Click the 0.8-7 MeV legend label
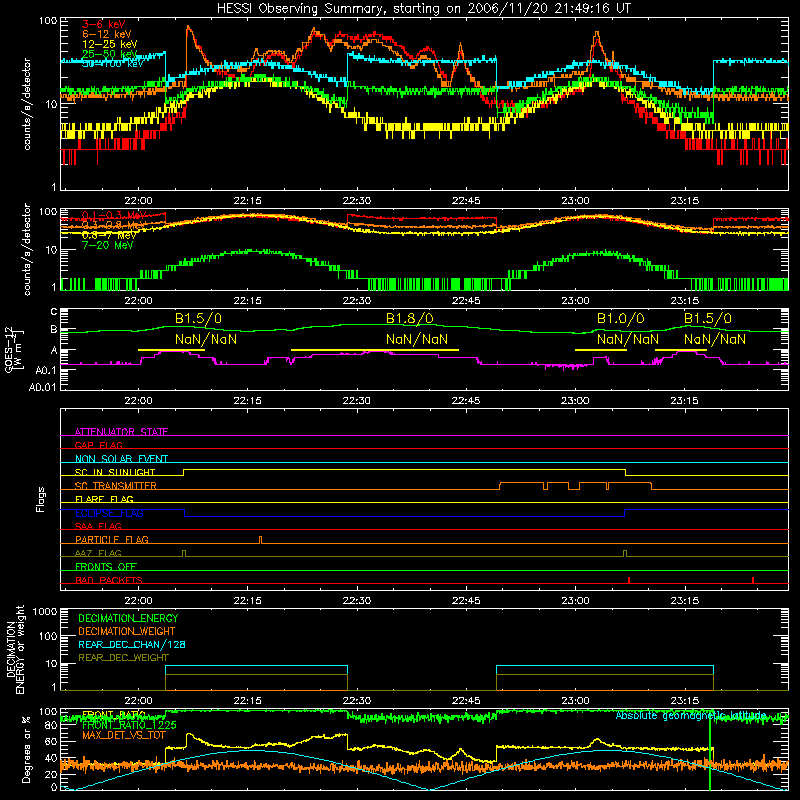The height and width of the screenshot is (800, 800). pos(109,235)
